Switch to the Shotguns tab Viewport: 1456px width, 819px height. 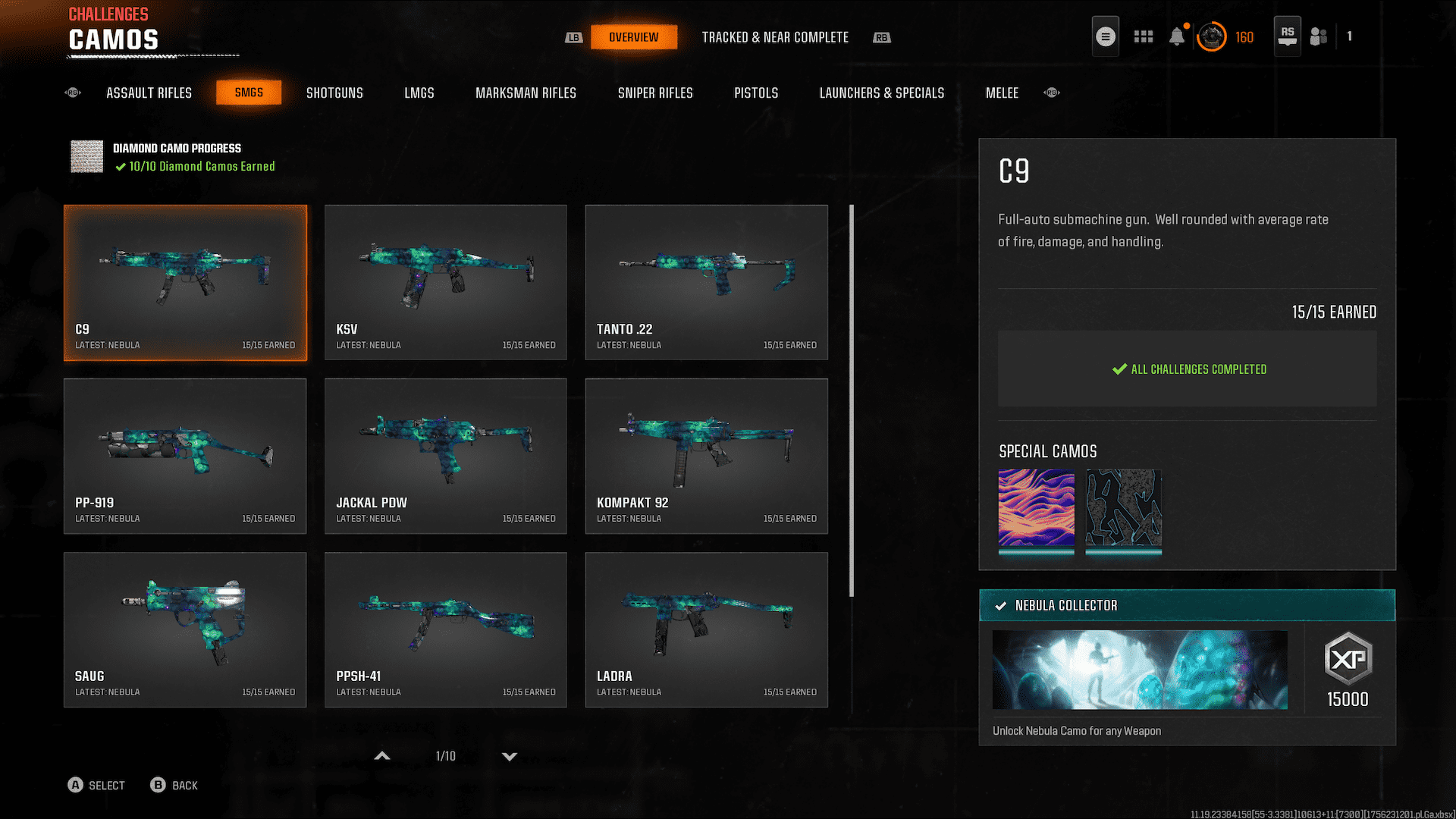pos(334,93)
